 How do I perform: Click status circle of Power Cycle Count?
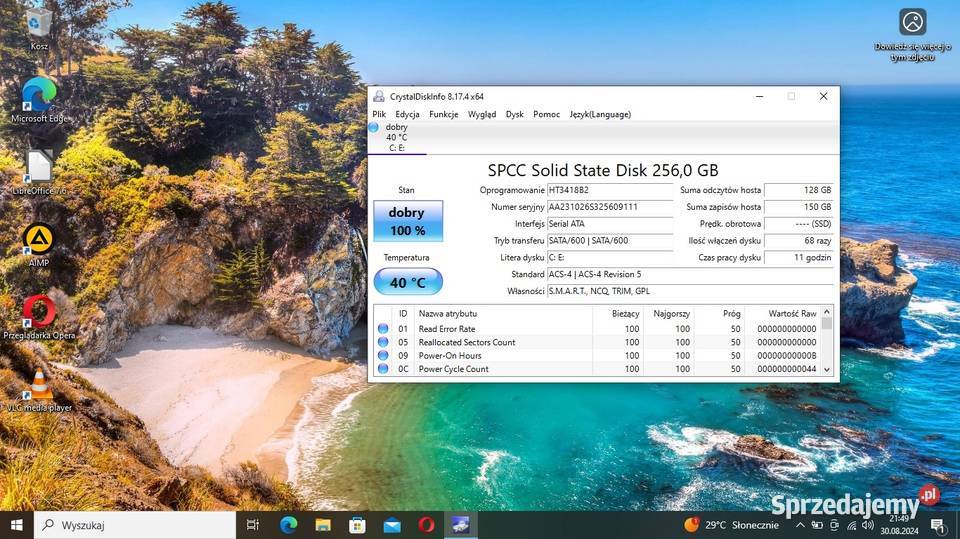(x=383, y=369)
